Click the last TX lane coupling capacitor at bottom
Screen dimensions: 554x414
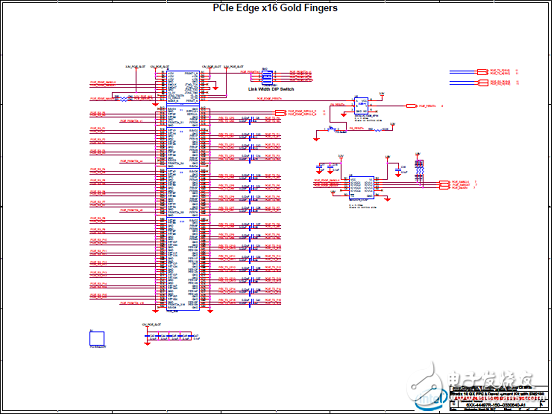[250, 302]
